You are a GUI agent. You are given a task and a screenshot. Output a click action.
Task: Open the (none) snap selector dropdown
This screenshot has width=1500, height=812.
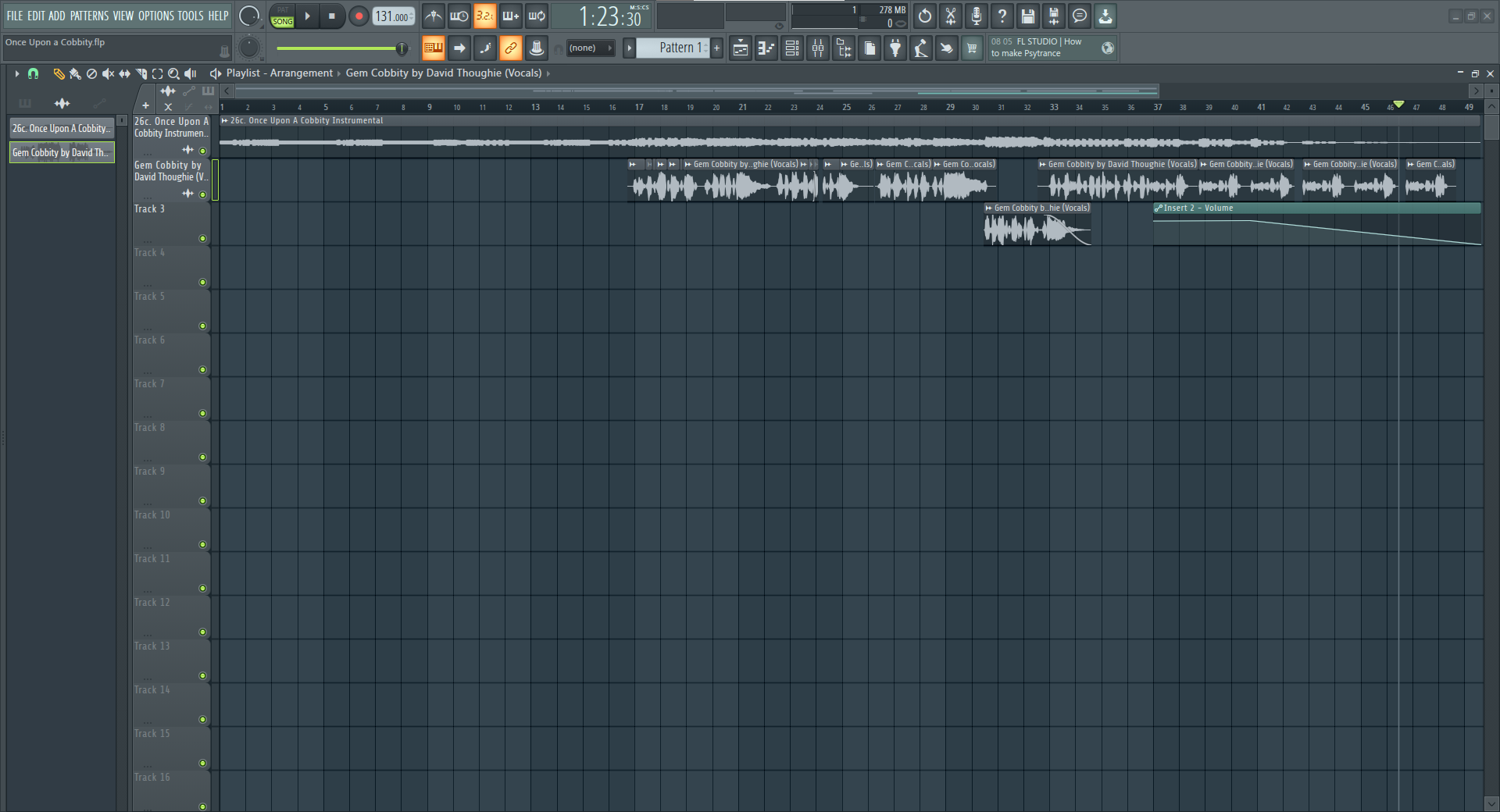[591, 48]
